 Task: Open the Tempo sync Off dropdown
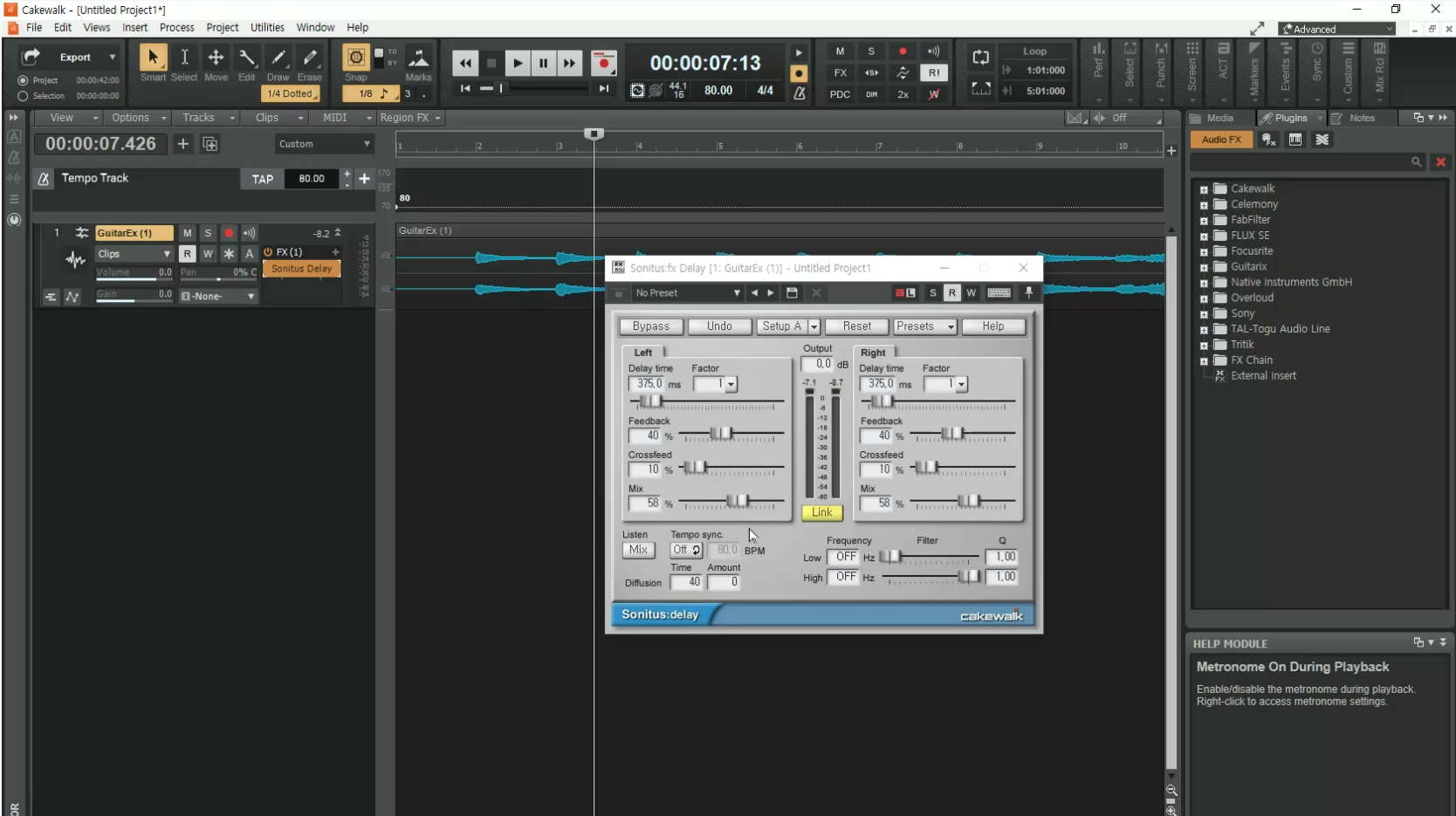687,550
